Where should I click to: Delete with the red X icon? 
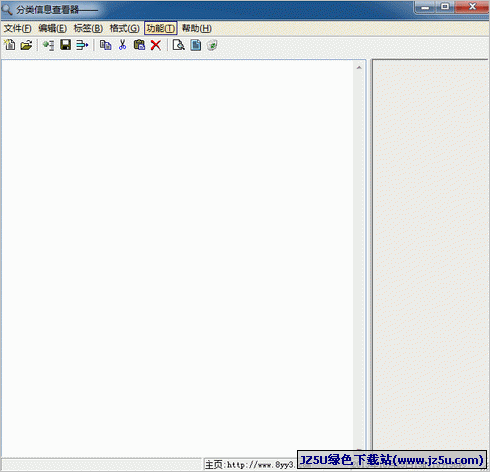156,45
